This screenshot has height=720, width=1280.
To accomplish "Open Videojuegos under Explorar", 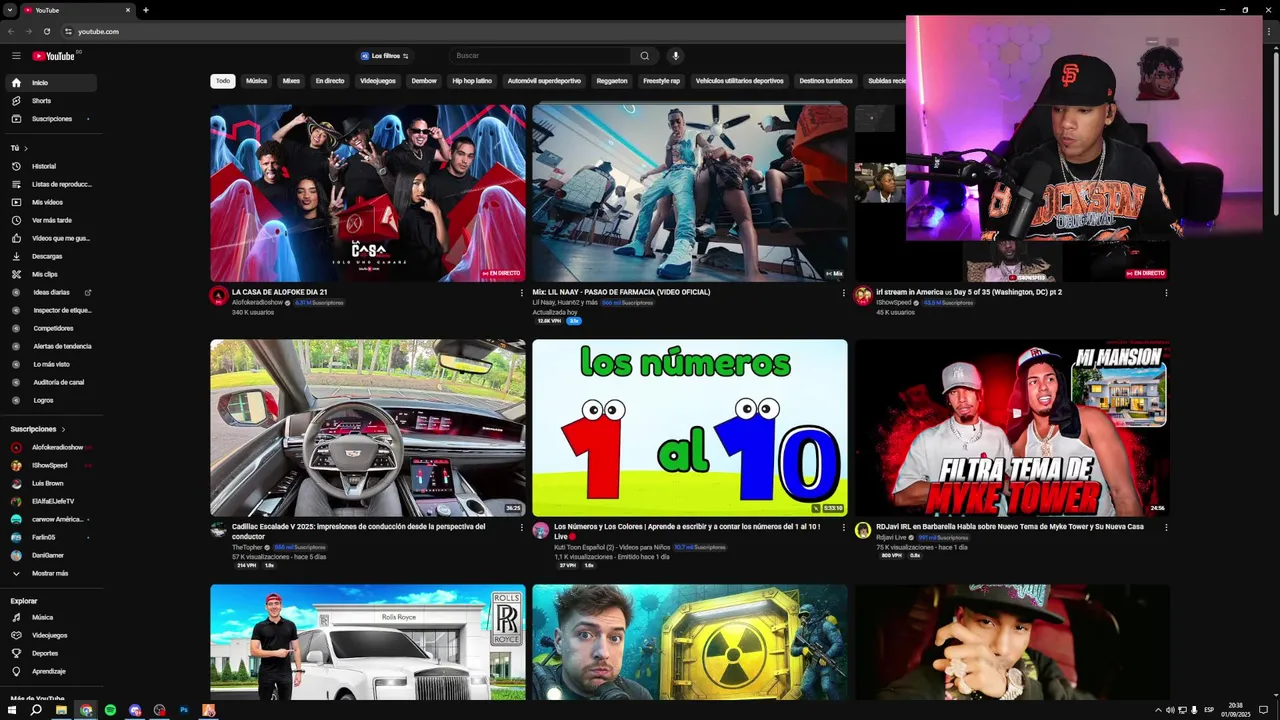I will [x=50, y=635].
